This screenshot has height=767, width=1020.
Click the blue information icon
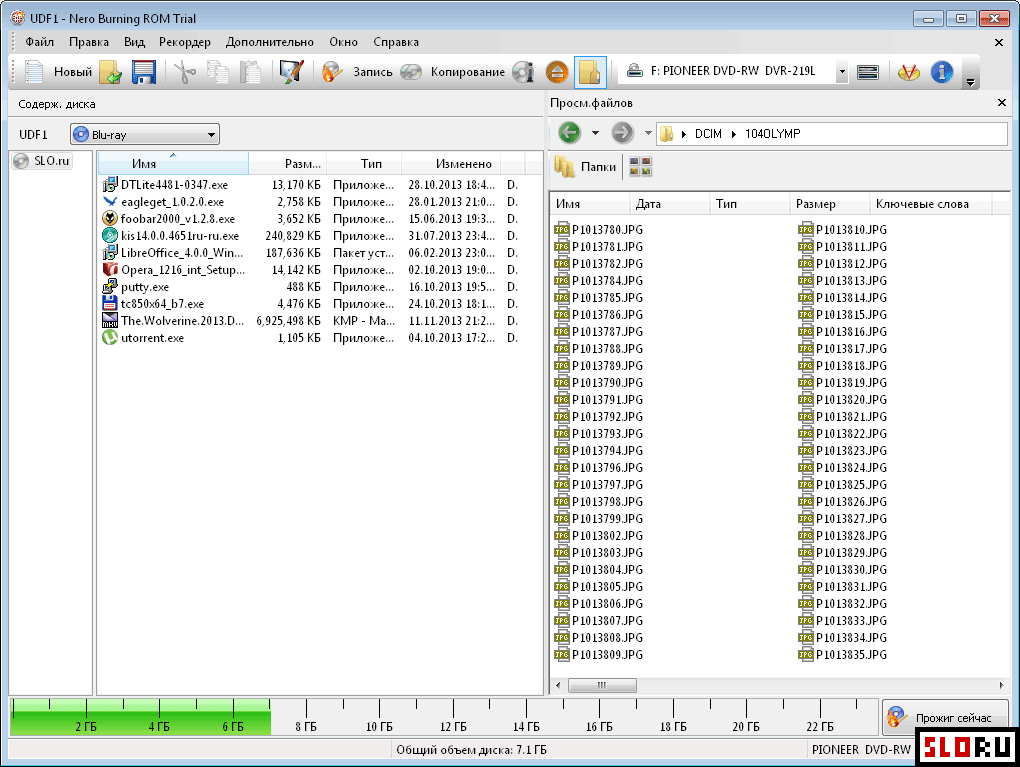(941, 72)
